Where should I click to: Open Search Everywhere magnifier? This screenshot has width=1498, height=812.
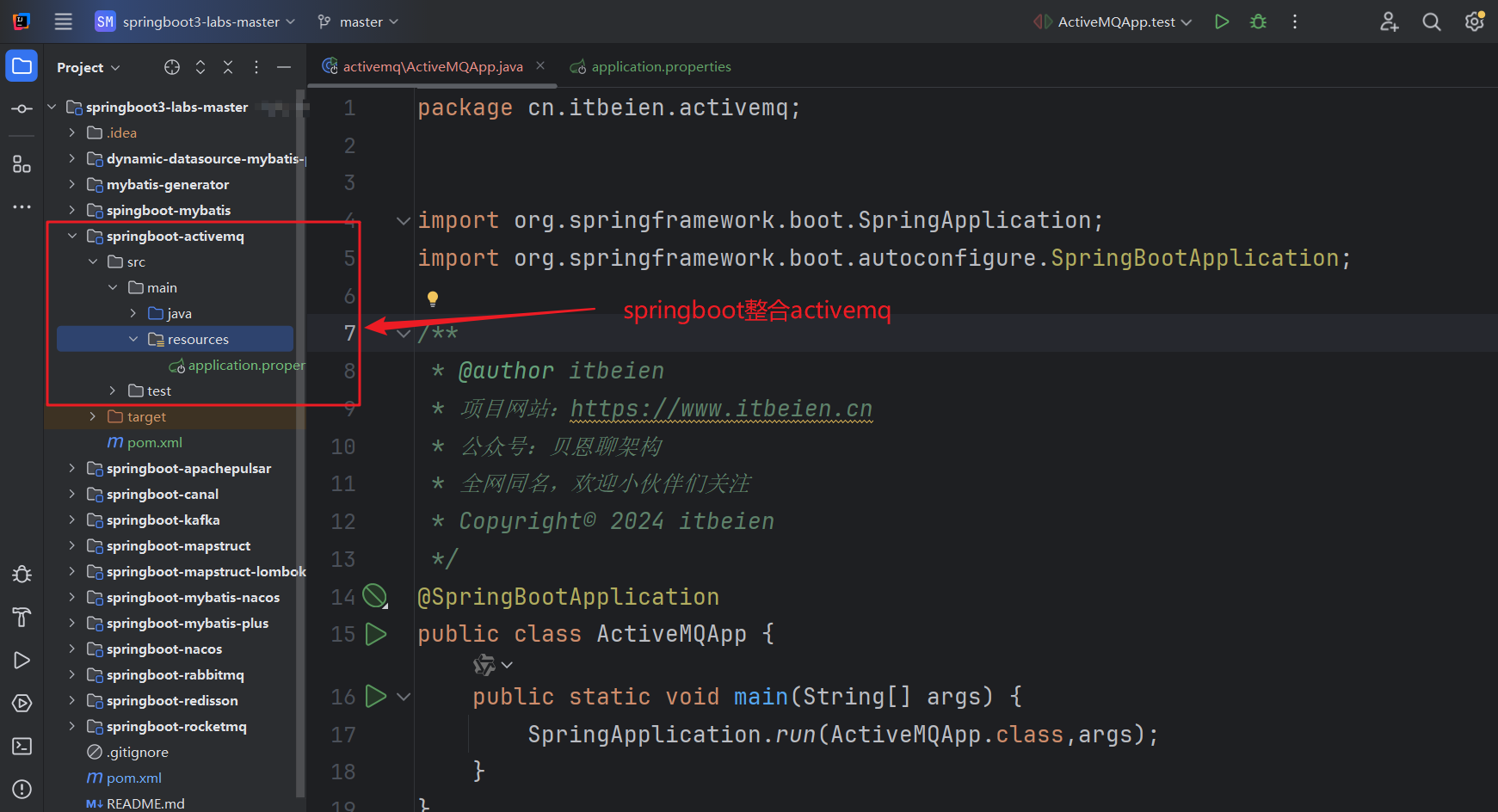pyautogui.click(x=1432, y=22)
